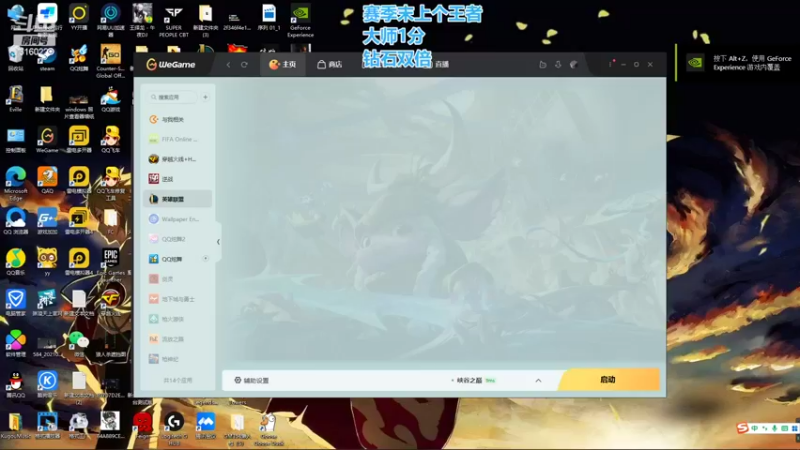Expand the server list with the up chevron

(538, 381)
